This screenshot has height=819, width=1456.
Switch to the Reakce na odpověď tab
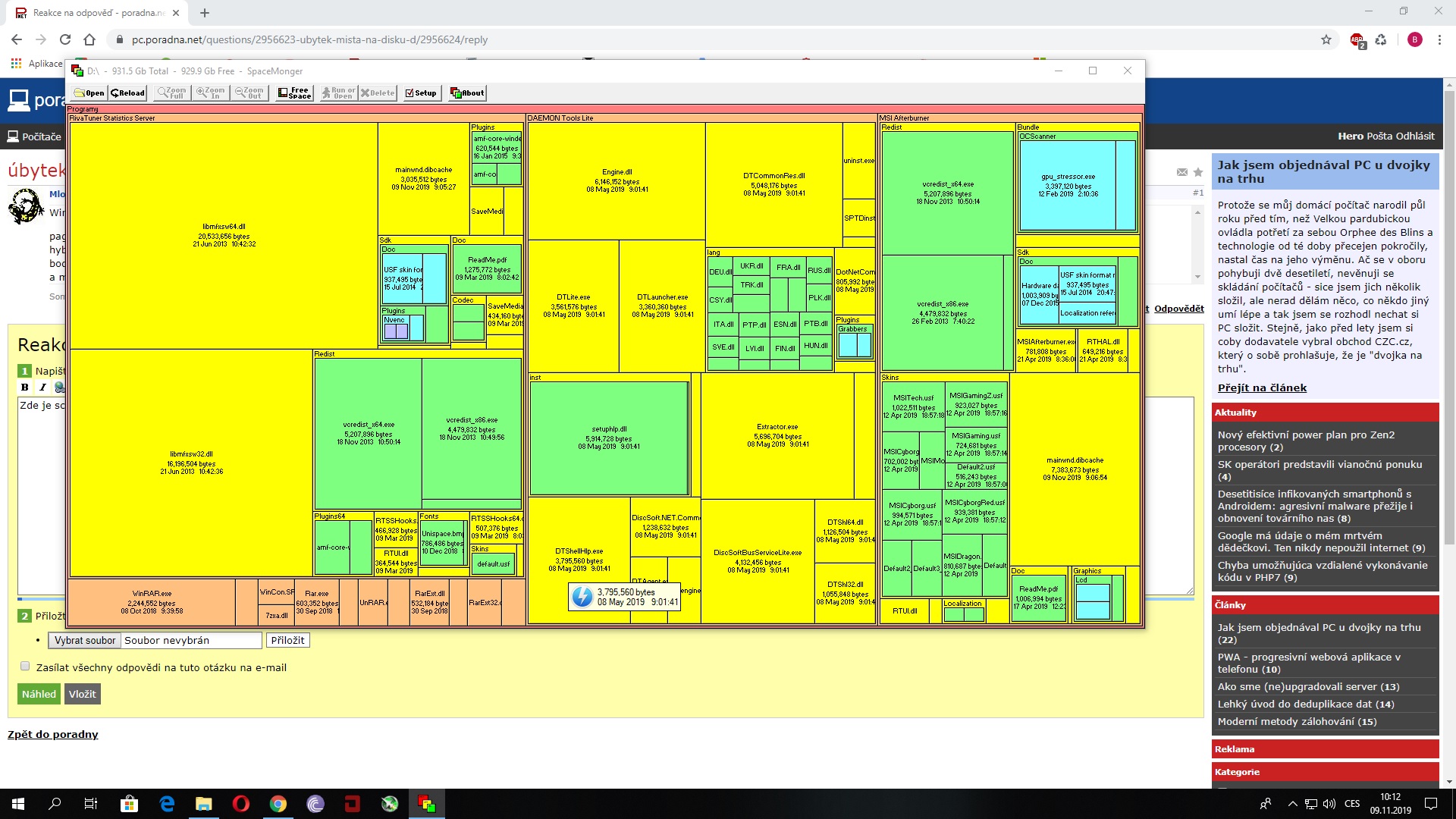[99, 13]
